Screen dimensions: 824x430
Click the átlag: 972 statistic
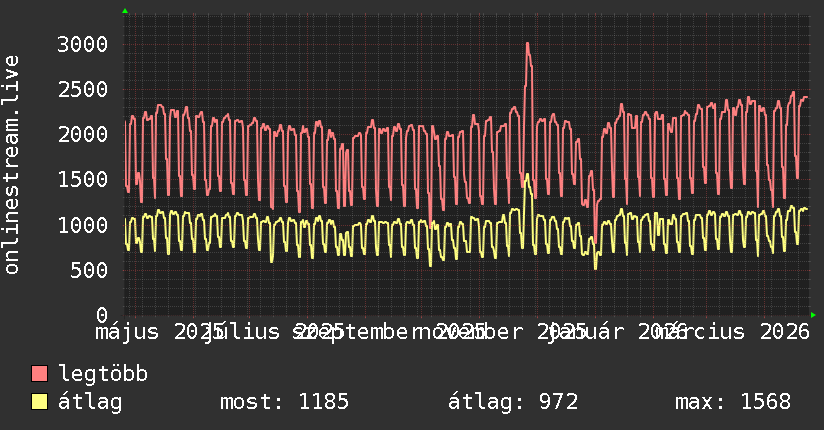(x=513, y=402)
